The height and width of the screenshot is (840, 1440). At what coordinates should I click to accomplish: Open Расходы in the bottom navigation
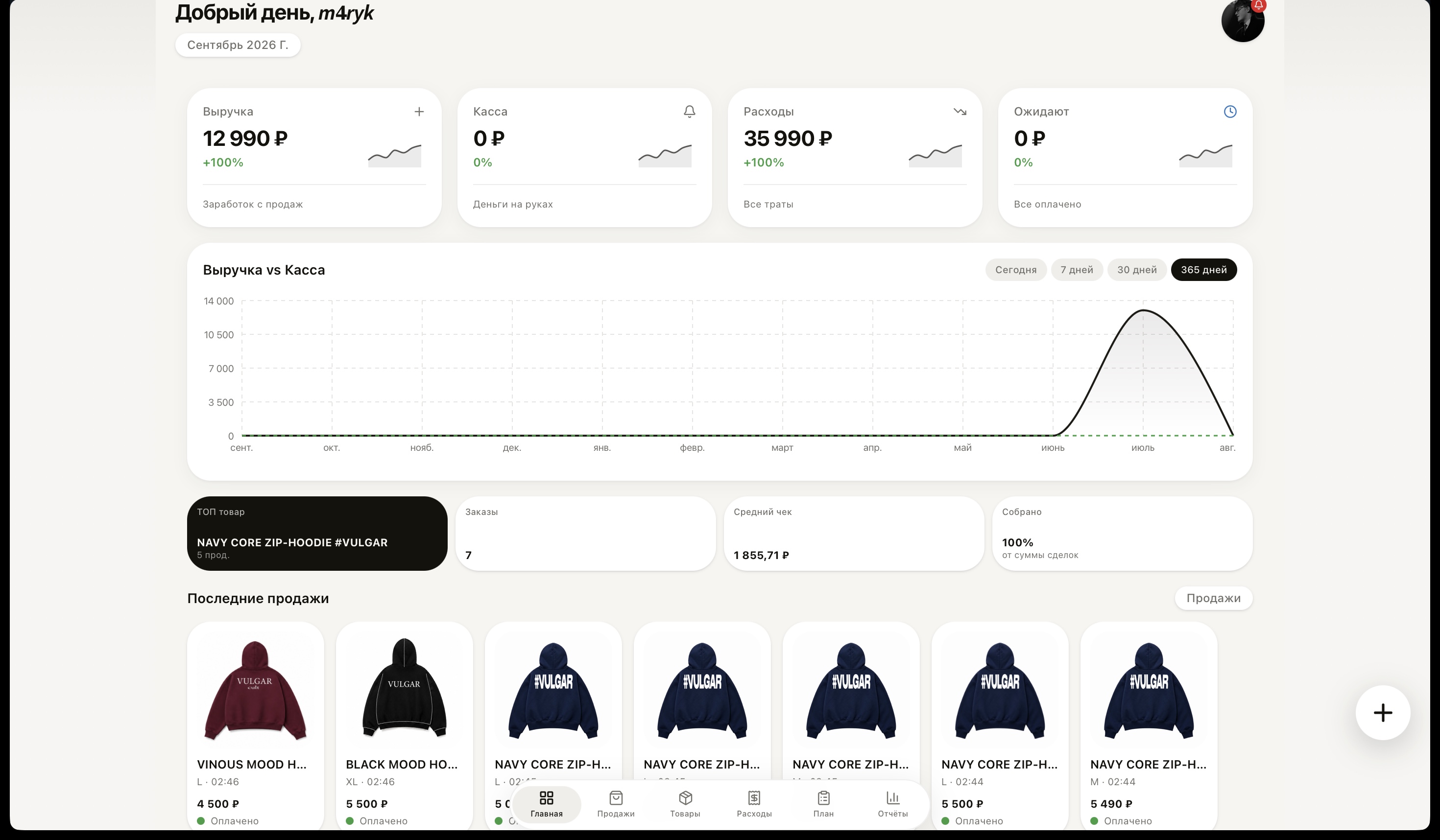(754, 804)
